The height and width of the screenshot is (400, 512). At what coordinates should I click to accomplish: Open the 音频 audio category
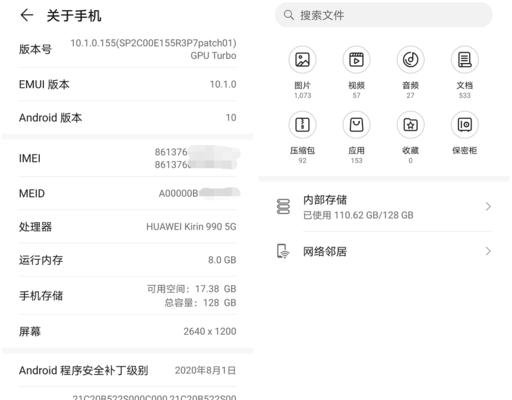(410, 72)
